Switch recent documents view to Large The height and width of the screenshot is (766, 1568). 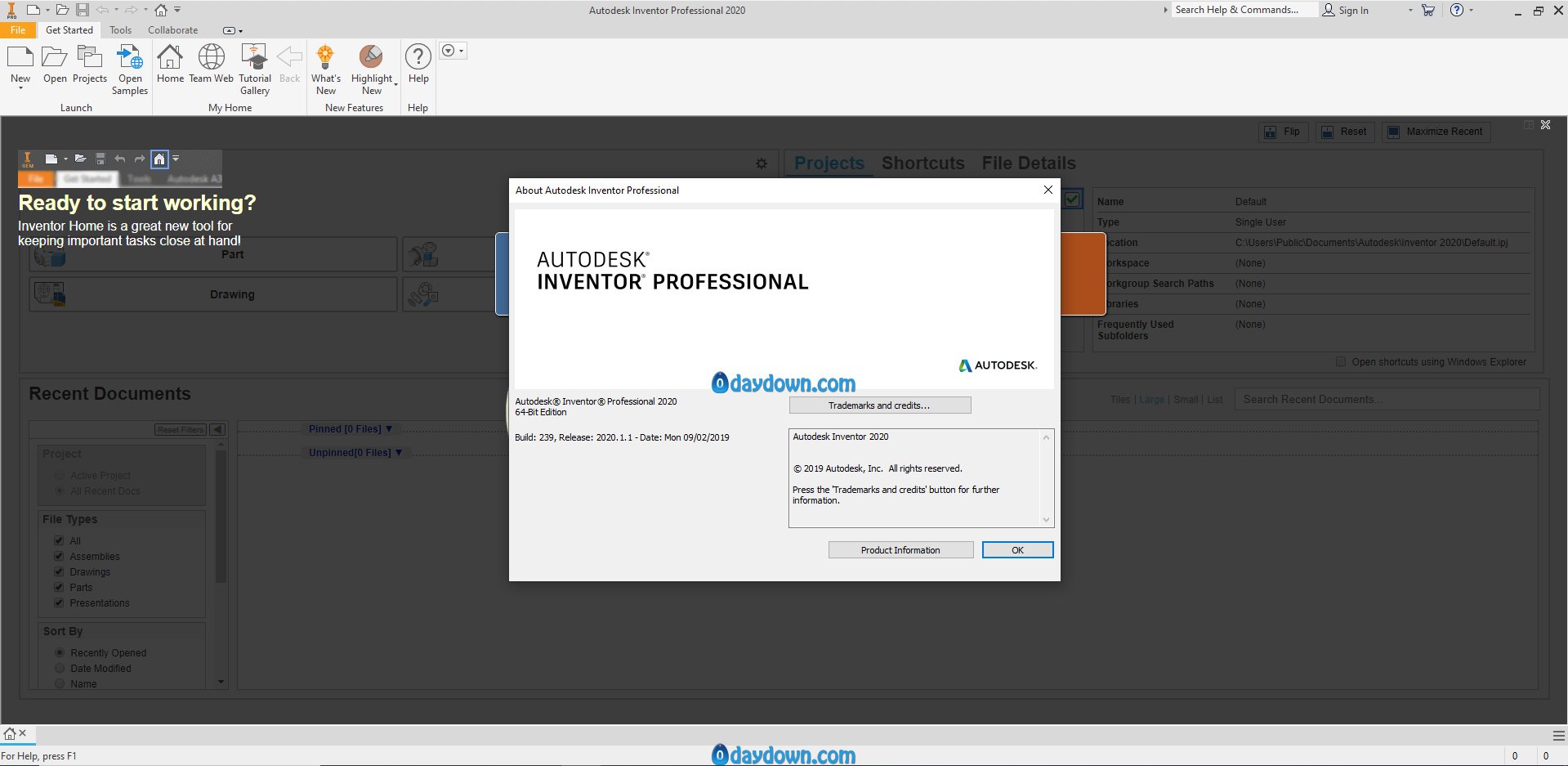pos(1151,400)
